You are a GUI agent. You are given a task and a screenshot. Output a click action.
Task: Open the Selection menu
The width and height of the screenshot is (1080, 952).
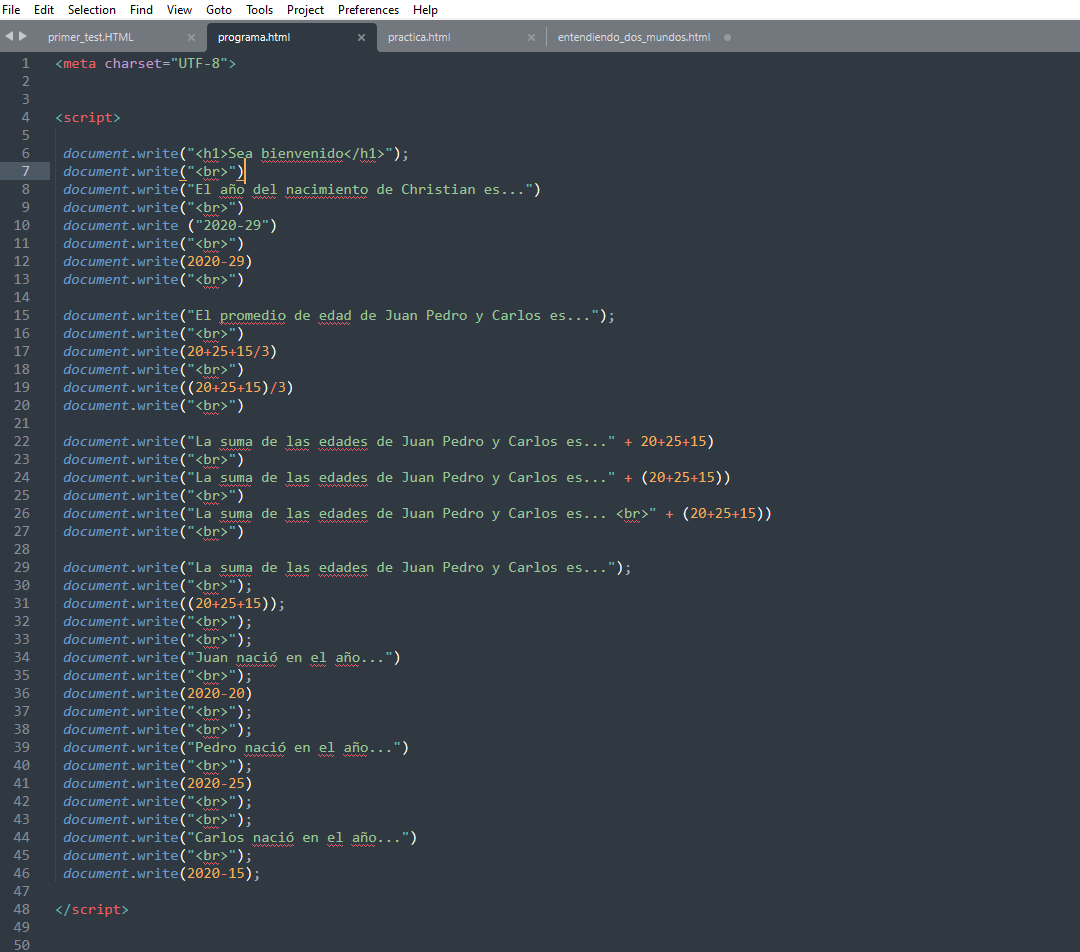tap(92, 10)
